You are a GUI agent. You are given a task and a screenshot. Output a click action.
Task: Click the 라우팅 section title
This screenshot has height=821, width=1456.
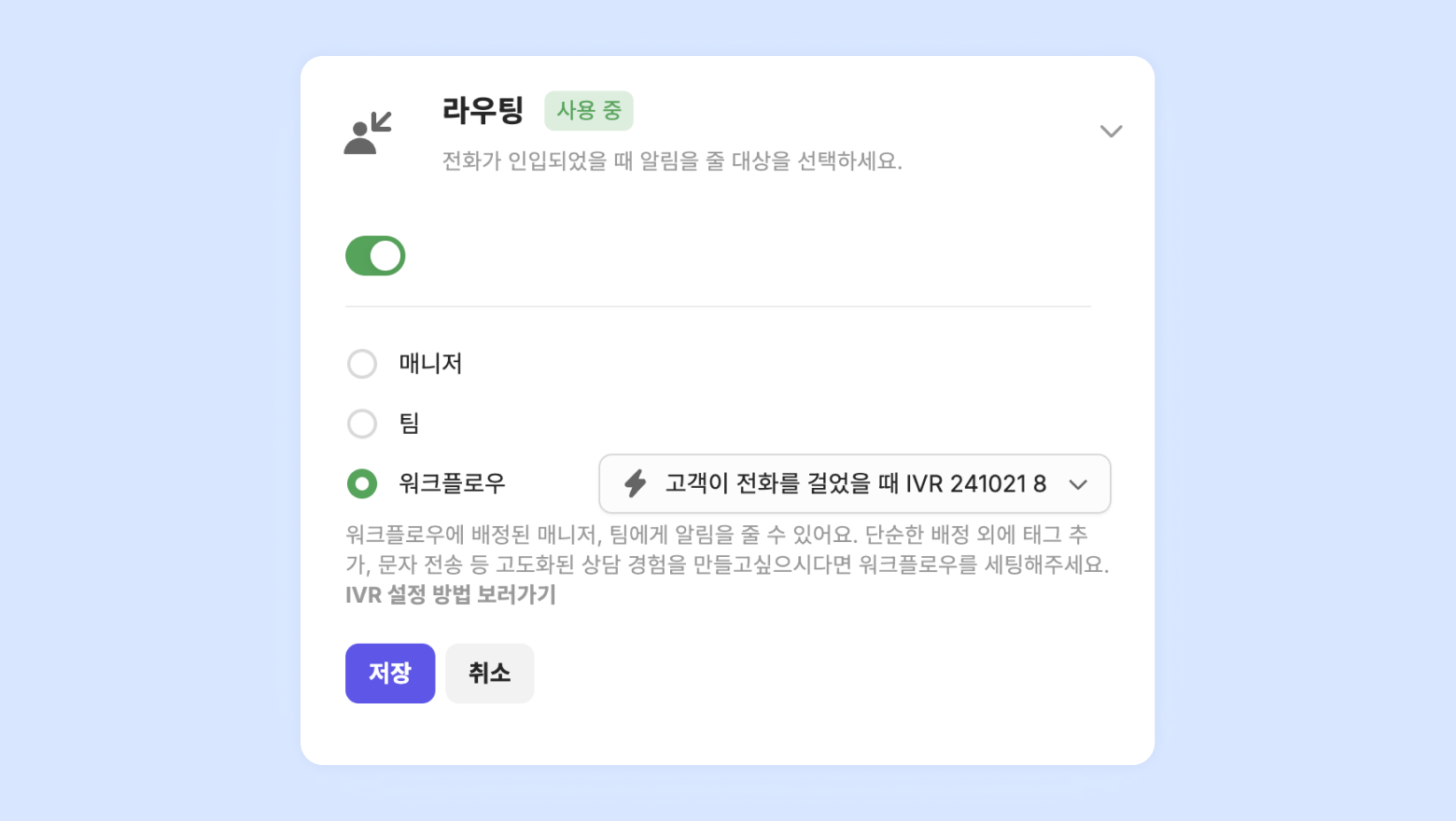point(483,111)
